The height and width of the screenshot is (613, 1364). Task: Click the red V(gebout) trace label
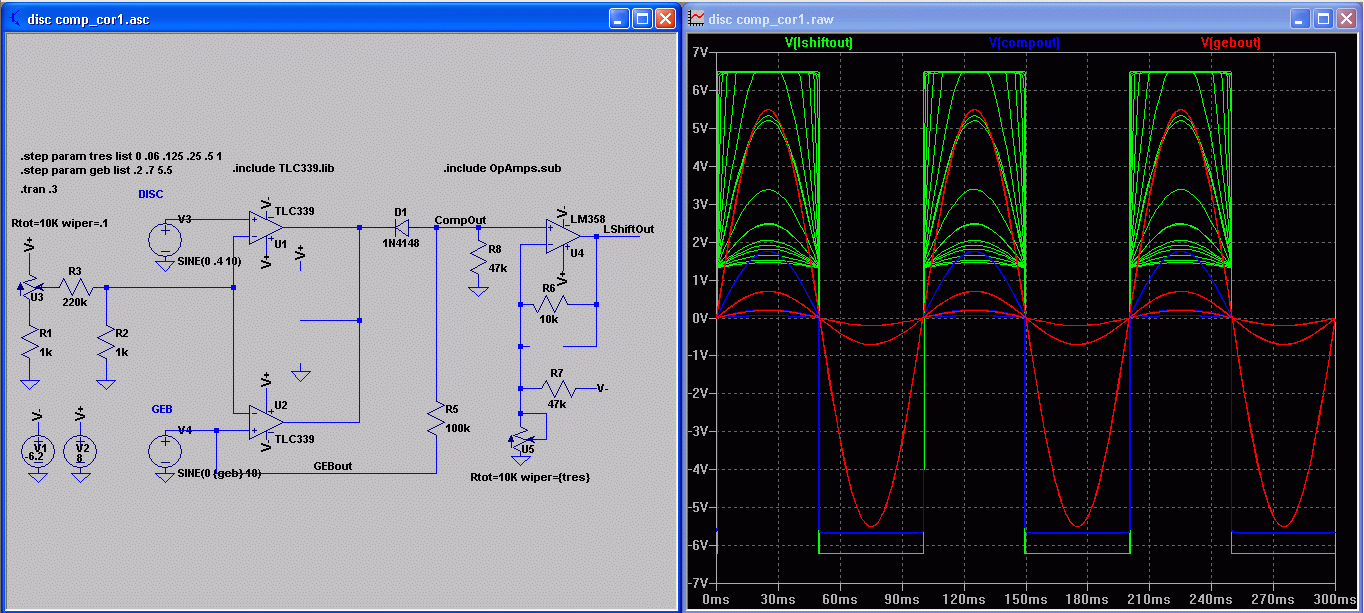[x=1230, y=43]
